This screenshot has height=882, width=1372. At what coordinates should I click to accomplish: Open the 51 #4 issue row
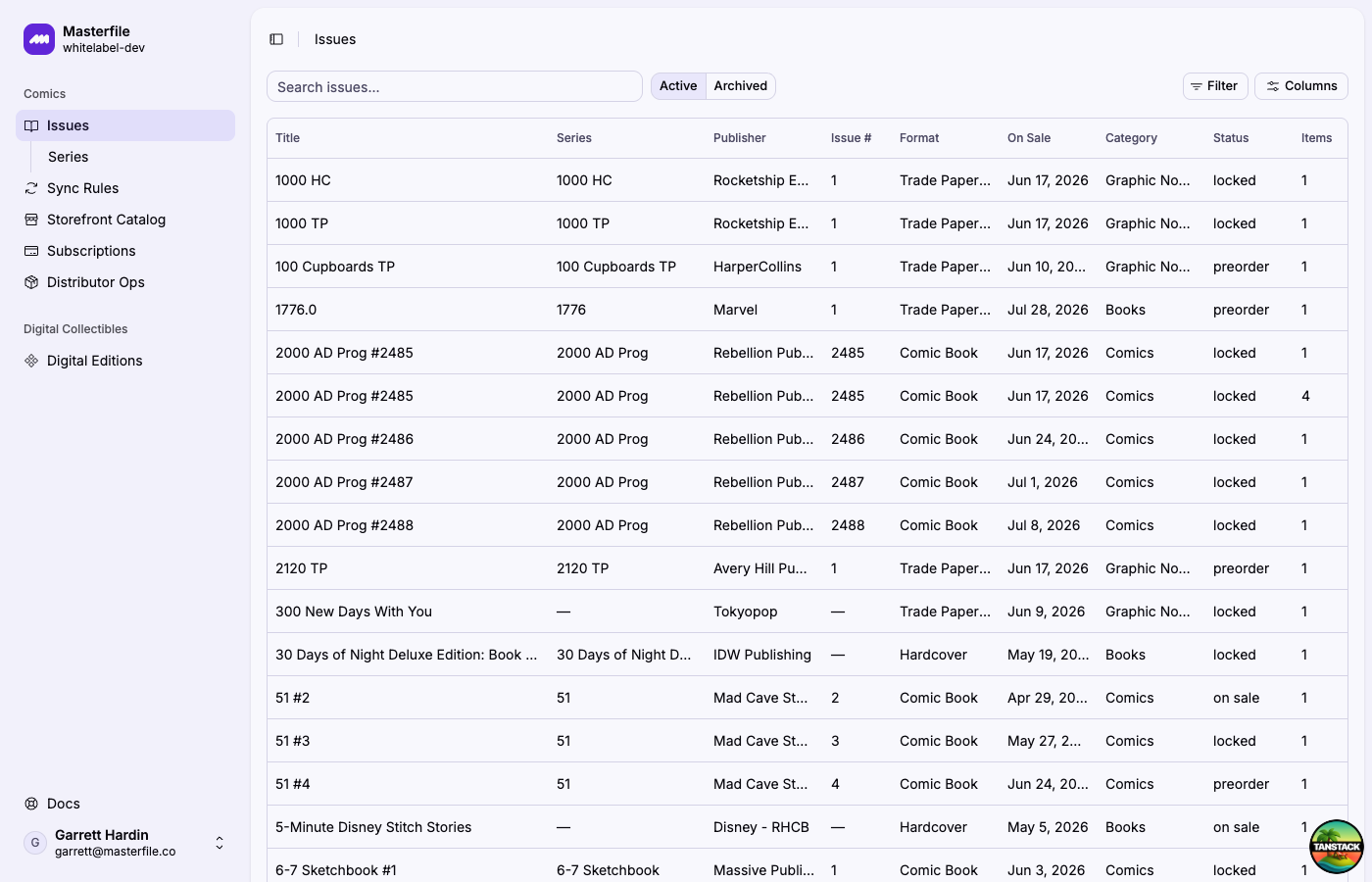point(807,784)
